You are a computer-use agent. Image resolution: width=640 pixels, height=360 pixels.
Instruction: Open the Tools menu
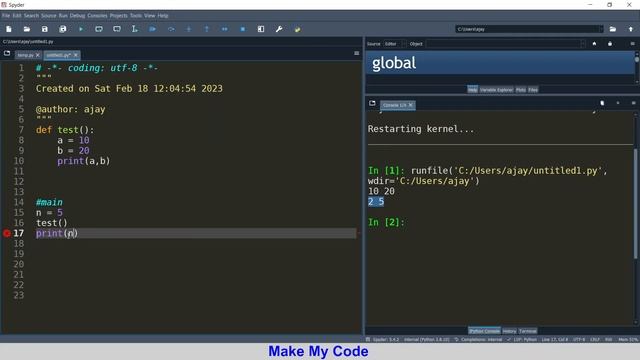click(x=136, y=16)
